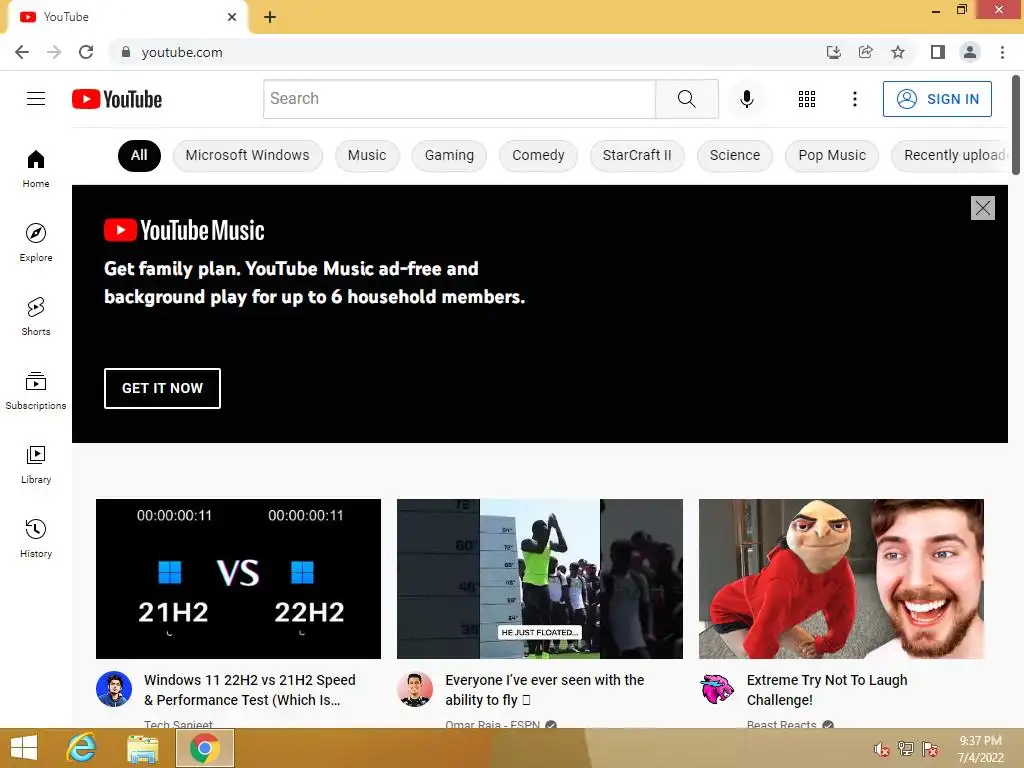
Task: Click the SIGN IN button
Action: [937, 99]
